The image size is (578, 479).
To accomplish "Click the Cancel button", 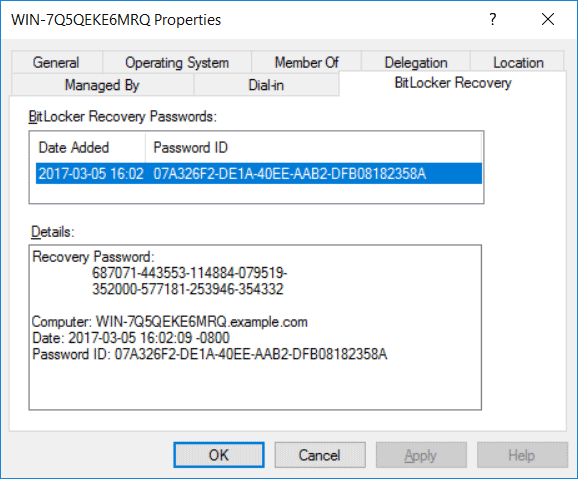I will click(x=320, y=455).
